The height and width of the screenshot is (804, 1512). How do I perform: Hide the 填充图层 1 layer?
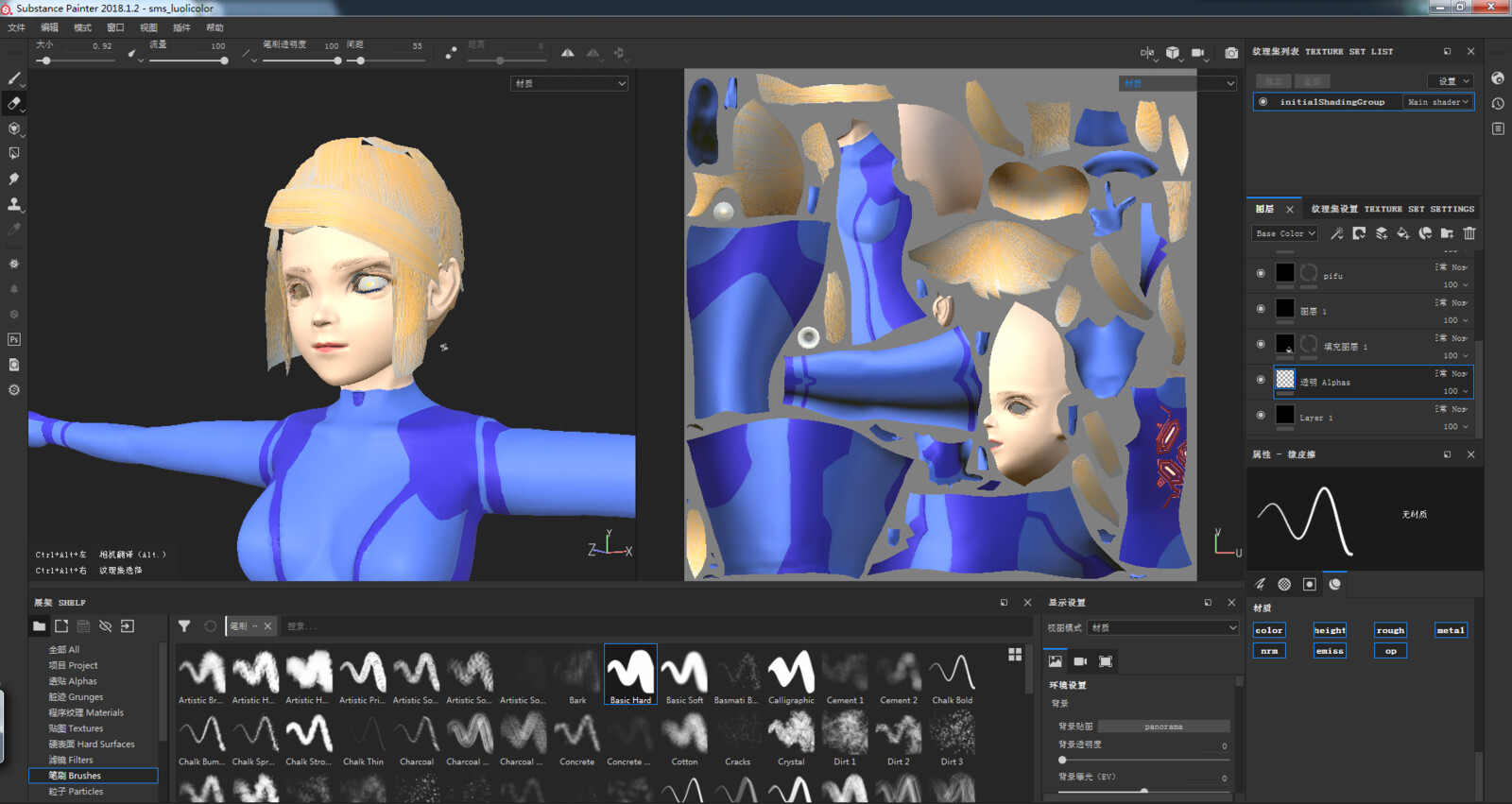[1261, 345]
